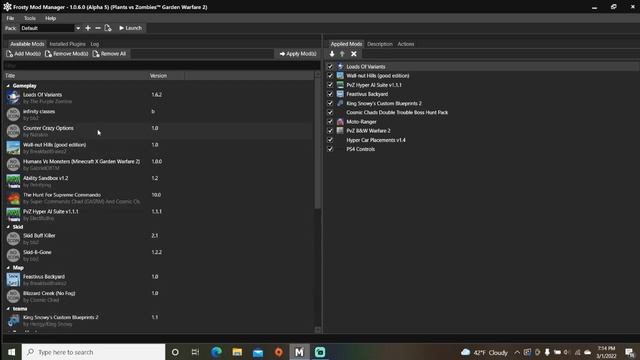Screen dimensions: 640x360
Task: Open File Explorer from taskbar
Action: [x=237, y=352]
